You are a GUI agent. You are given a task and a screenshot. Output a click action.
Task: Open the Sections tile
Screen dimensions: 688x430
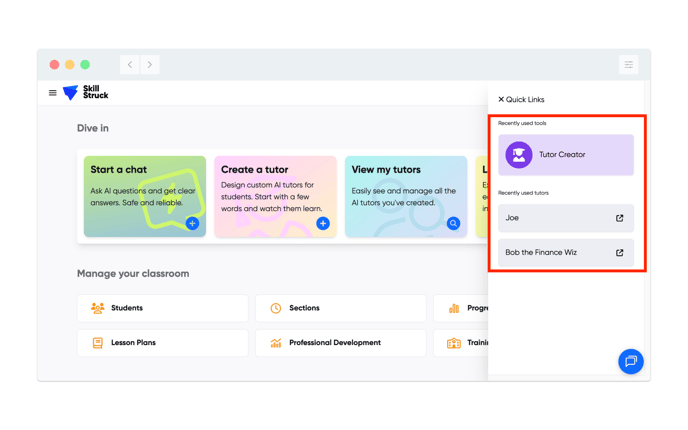(x=340, y=308)
